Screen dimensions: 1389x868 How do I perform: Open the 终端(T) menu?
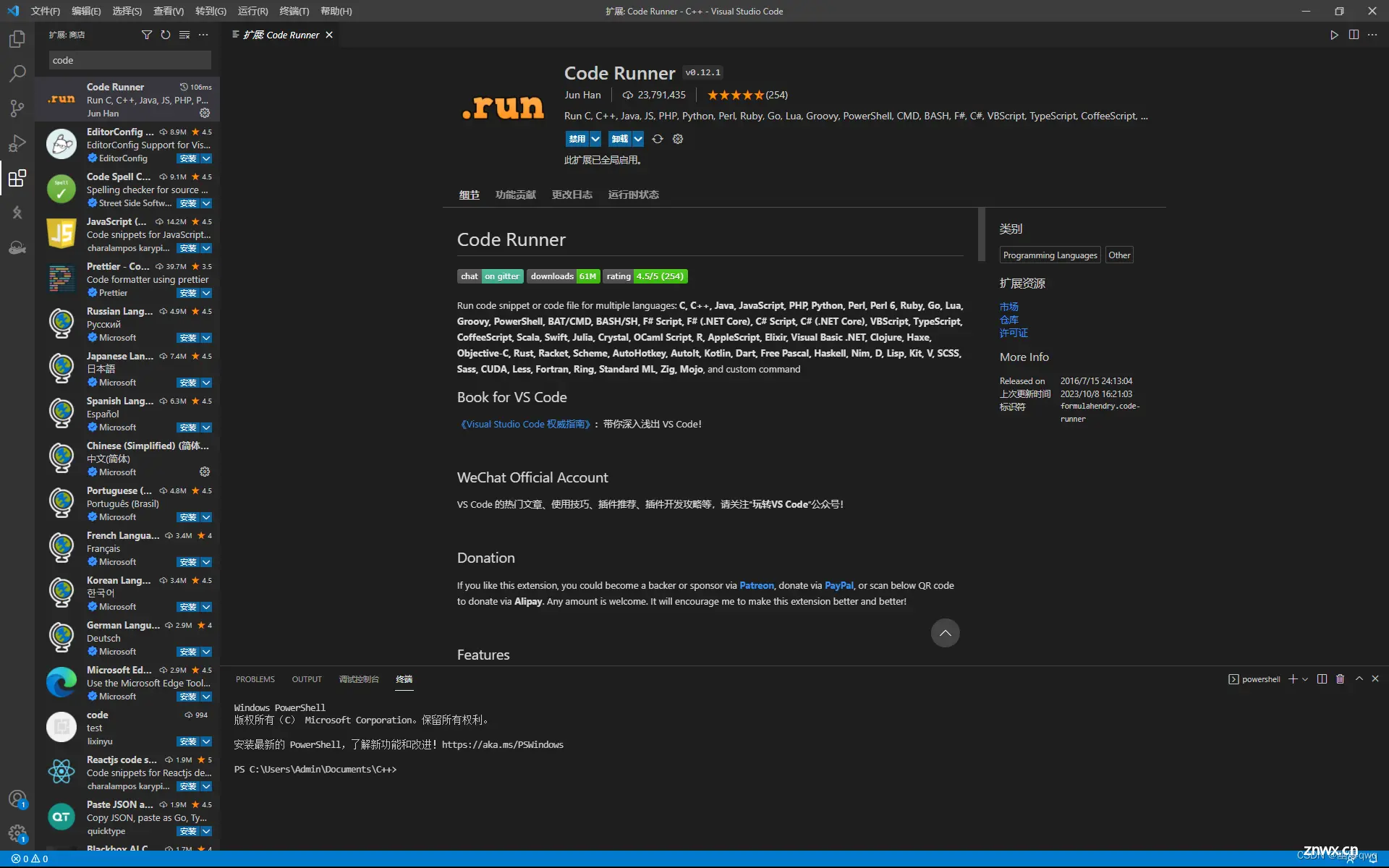coord(294,11)
